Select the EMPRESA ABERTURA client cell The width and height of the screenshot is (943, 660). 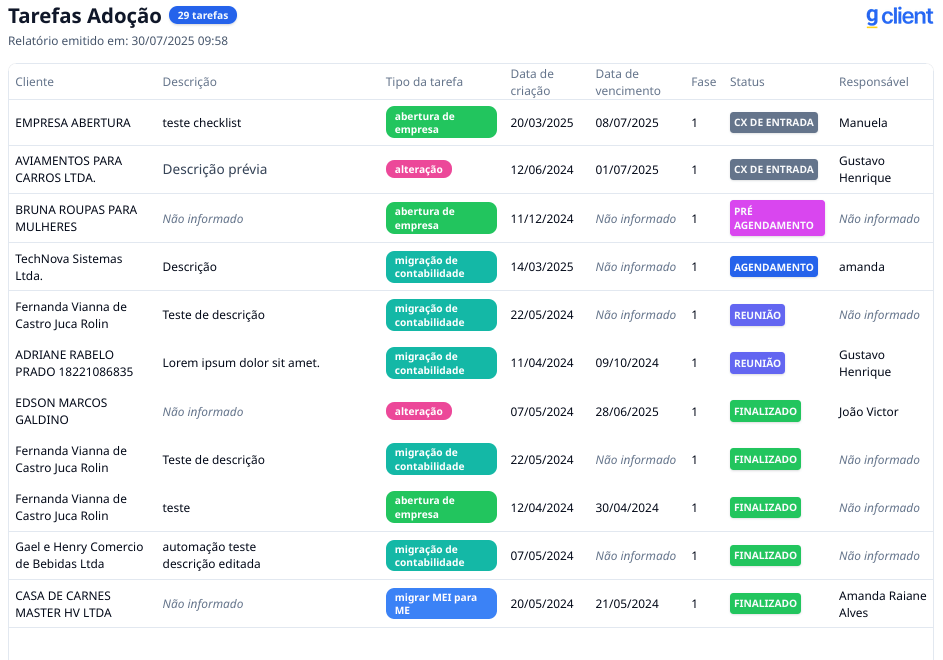coord(73,123)
